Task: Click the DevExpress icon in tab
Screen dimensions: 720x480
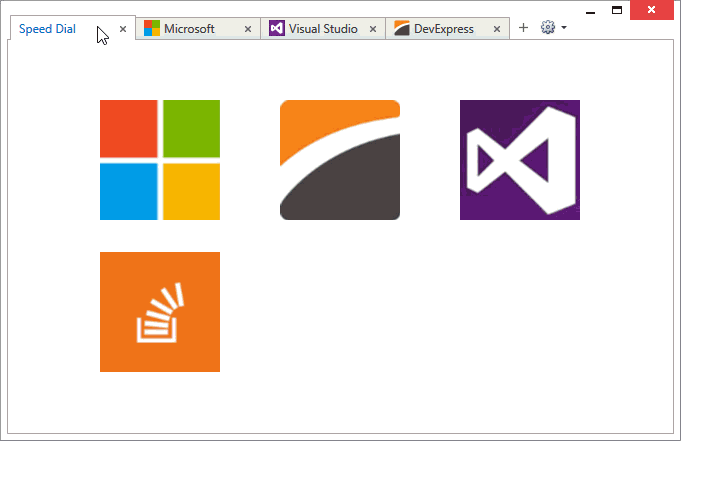Action: (x=401, y=28)
